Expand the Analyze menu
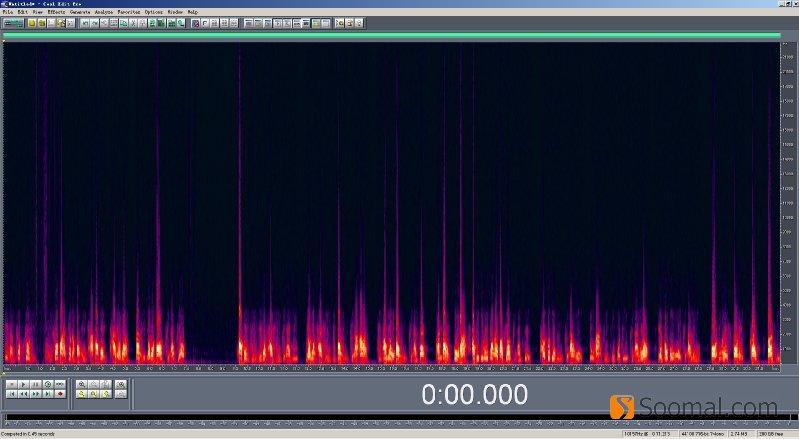799x439 pixels. point(104,12)
